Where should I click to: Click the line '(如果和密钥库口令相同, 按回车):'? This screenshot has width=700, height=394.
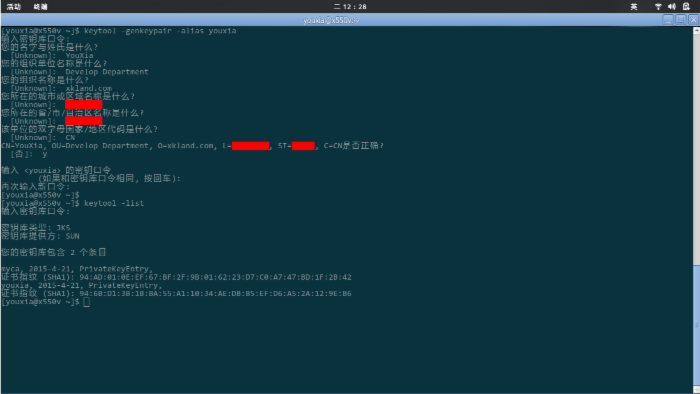point(109,178)
